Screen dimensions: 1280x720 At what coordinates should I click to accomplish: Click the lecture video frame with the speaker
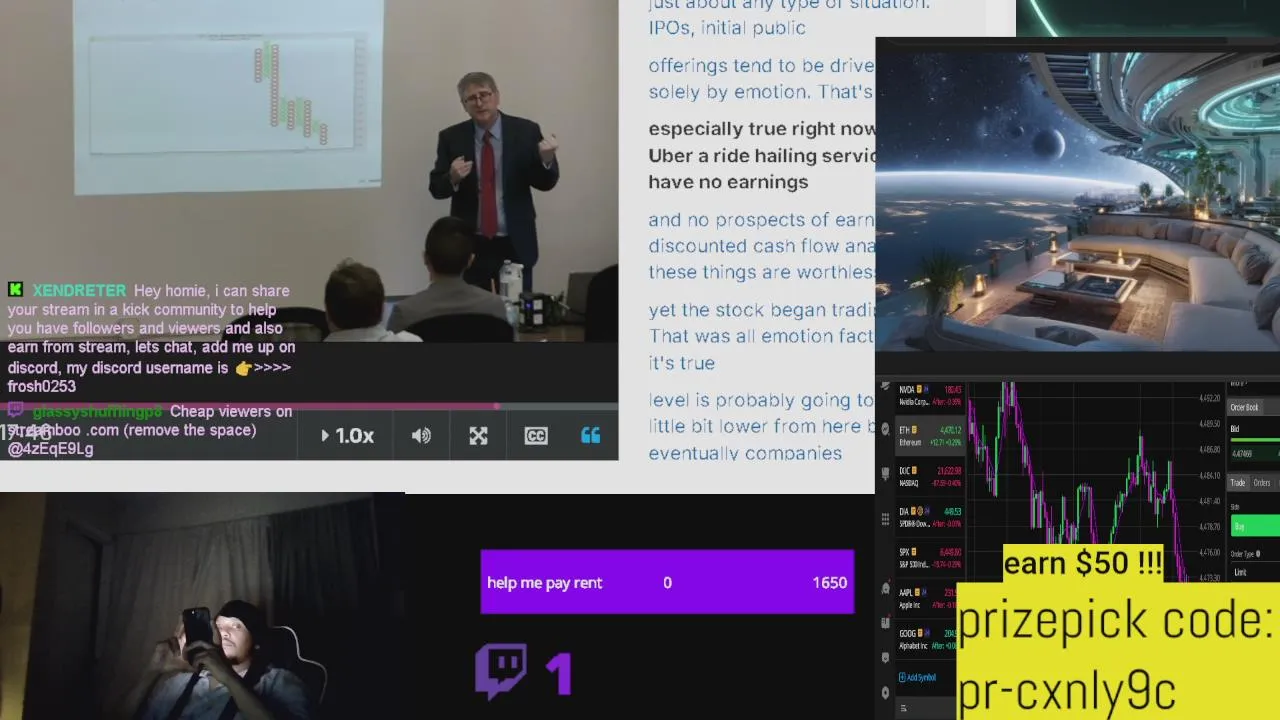pos(309,170)
